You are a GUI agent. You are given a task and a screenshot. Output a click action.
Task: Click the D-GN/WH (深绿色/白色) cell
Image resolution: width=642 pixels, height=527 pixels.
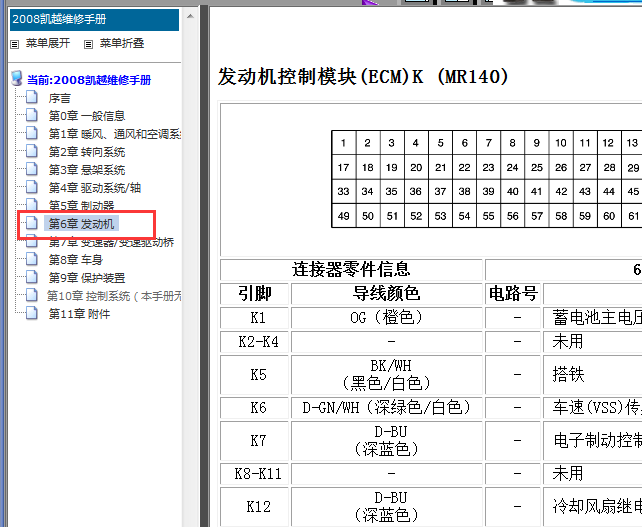[x=387, y=407]
